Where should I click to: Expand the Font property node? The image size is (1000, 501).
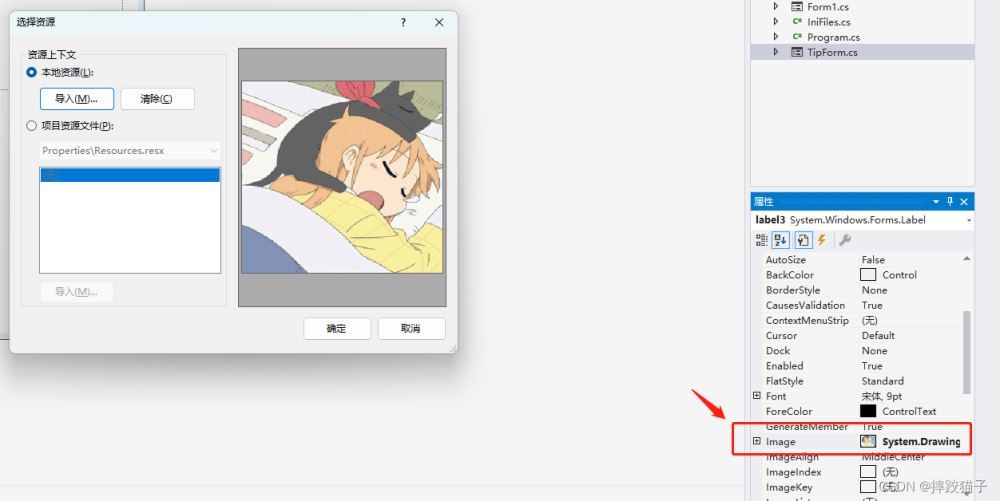coord(757,396)
